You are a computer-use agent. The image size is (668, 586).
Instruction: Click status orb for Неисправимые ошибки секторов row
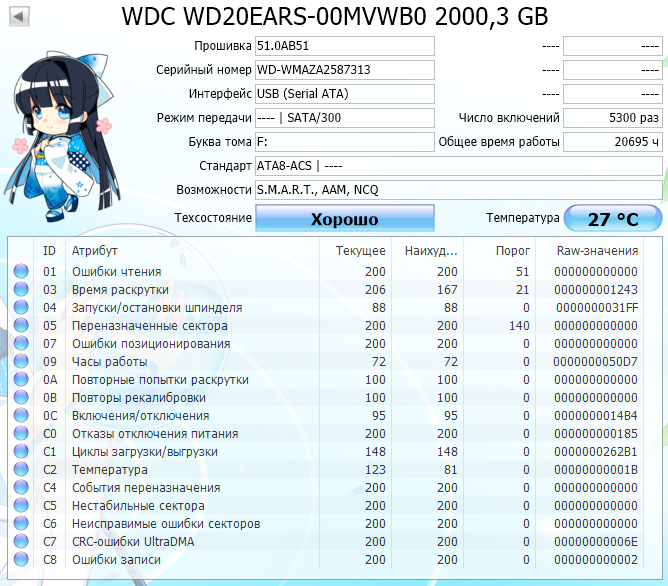[21, 523]
